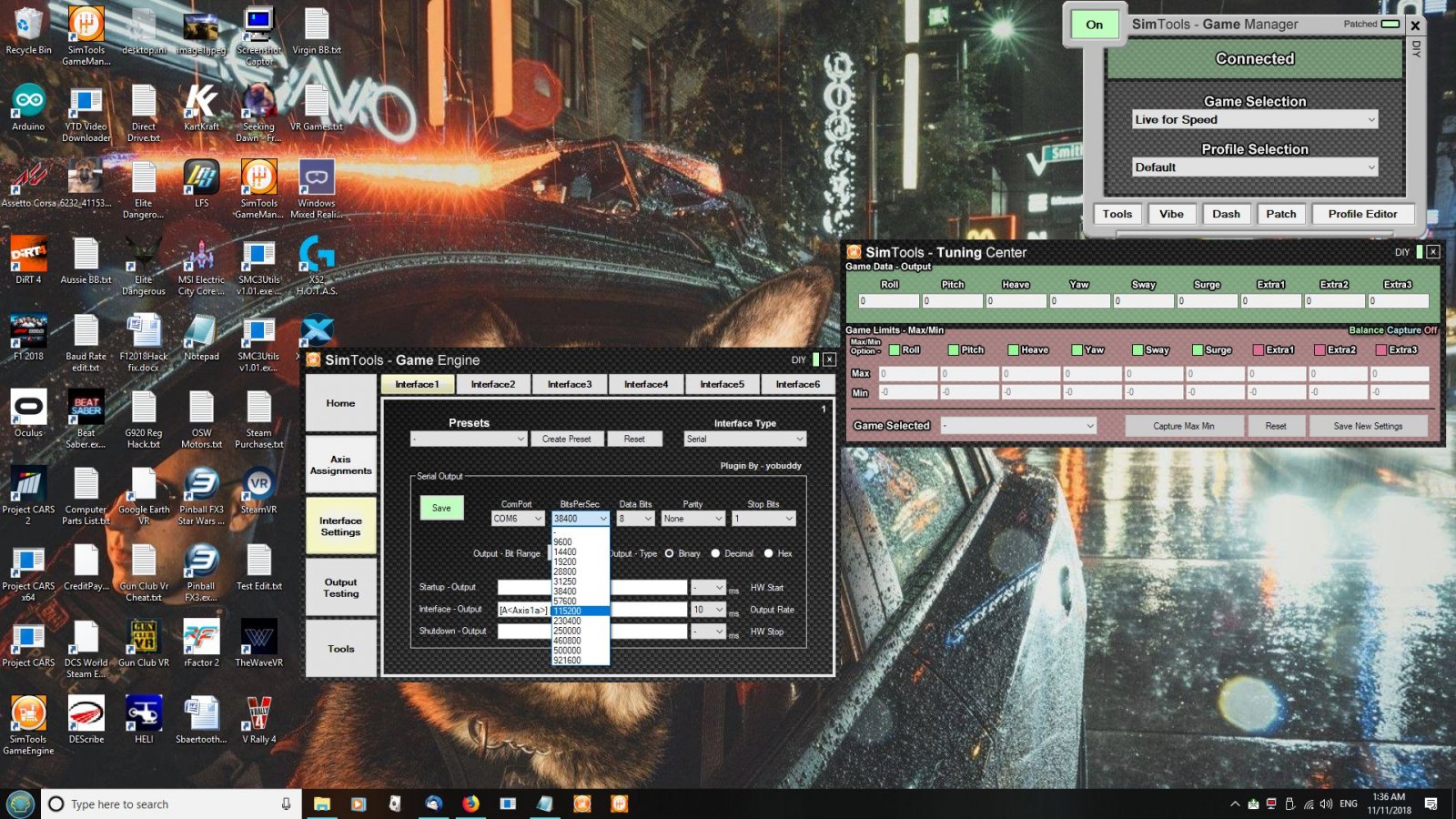Launch the SimTools GameEngine desktop shortcut

click(x=28, y=714)
